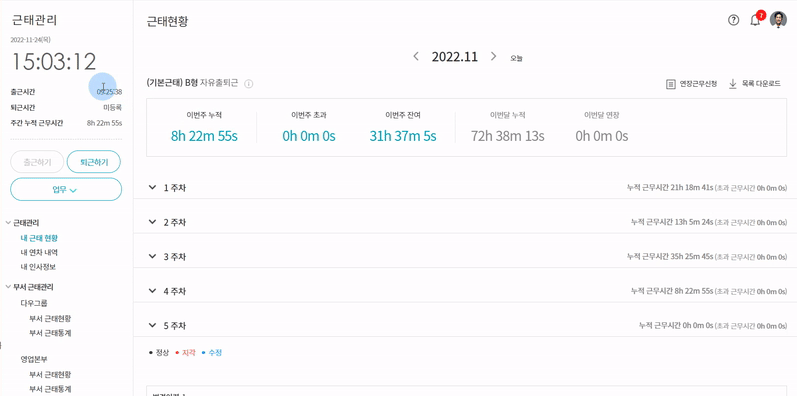
Task: Open the user profile avatar
Action: (x=778, y=19)
